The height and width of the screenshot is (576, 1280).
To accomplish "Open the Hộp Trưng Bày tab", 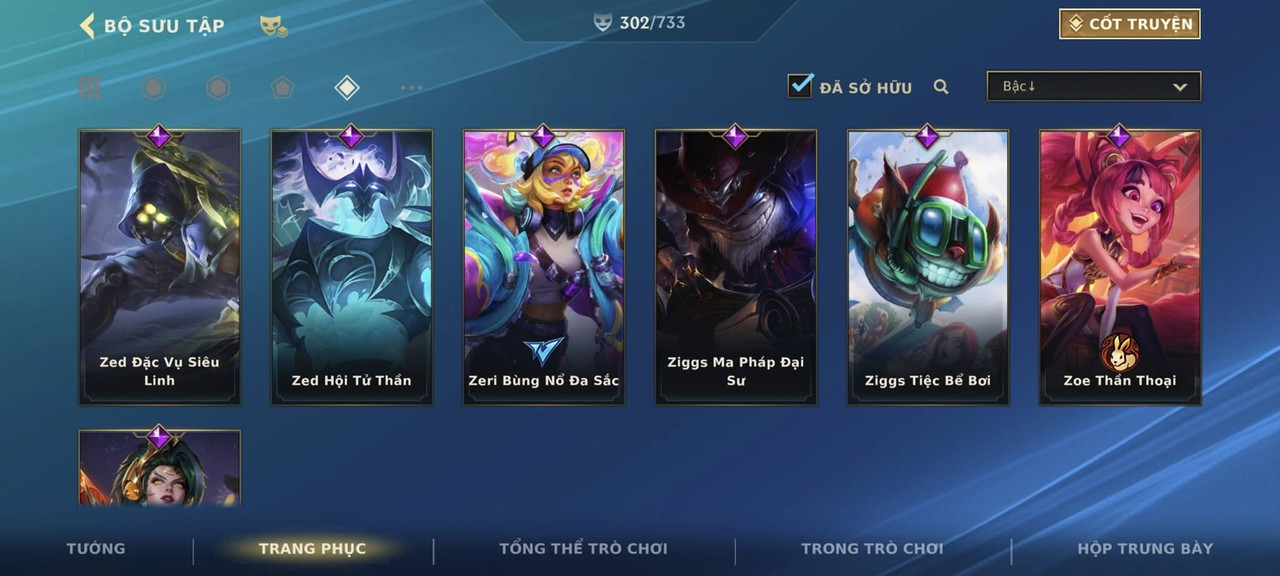I will pos(1145,548).
